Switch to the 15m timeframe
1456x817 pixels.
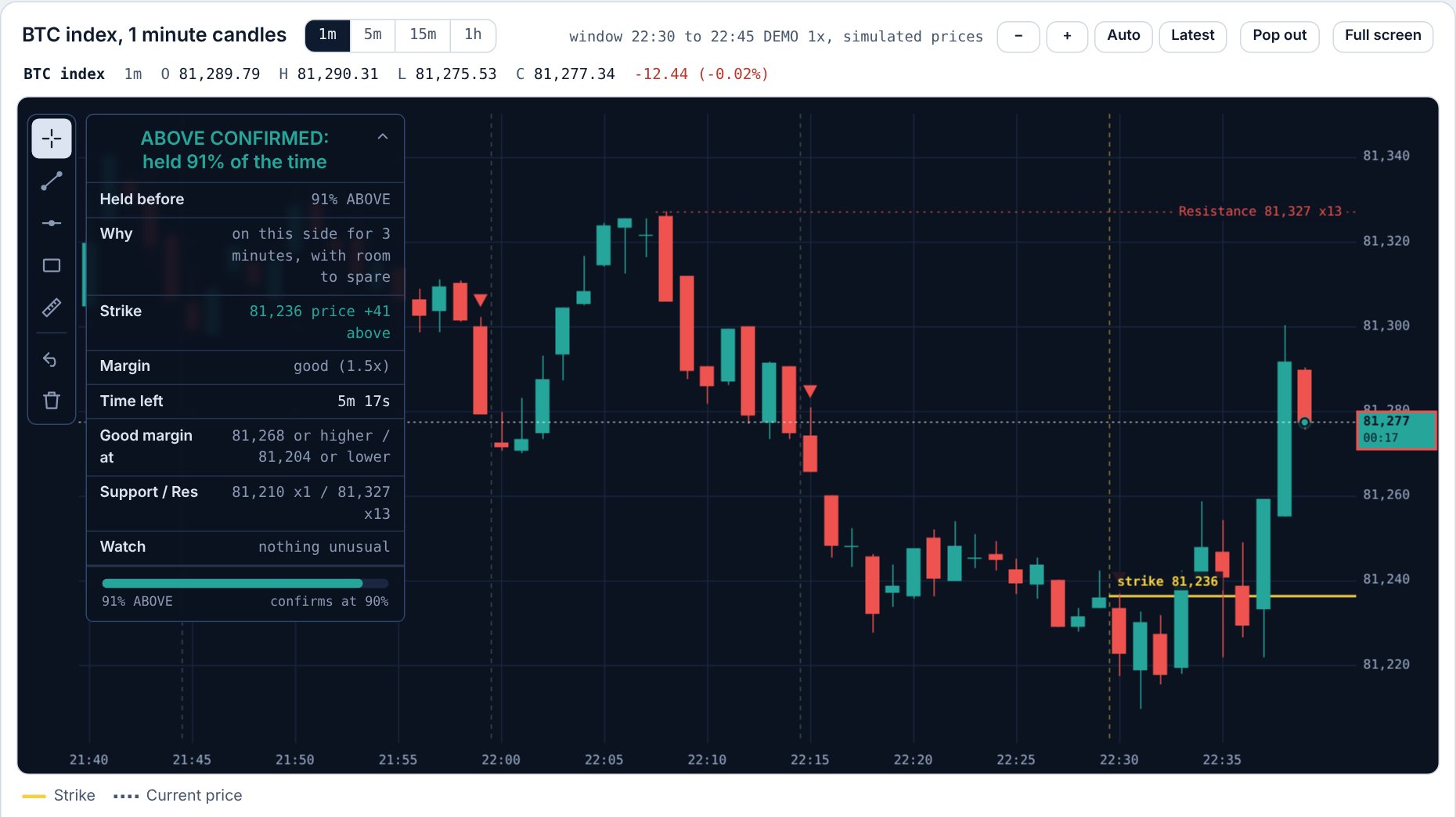(423, 35)
